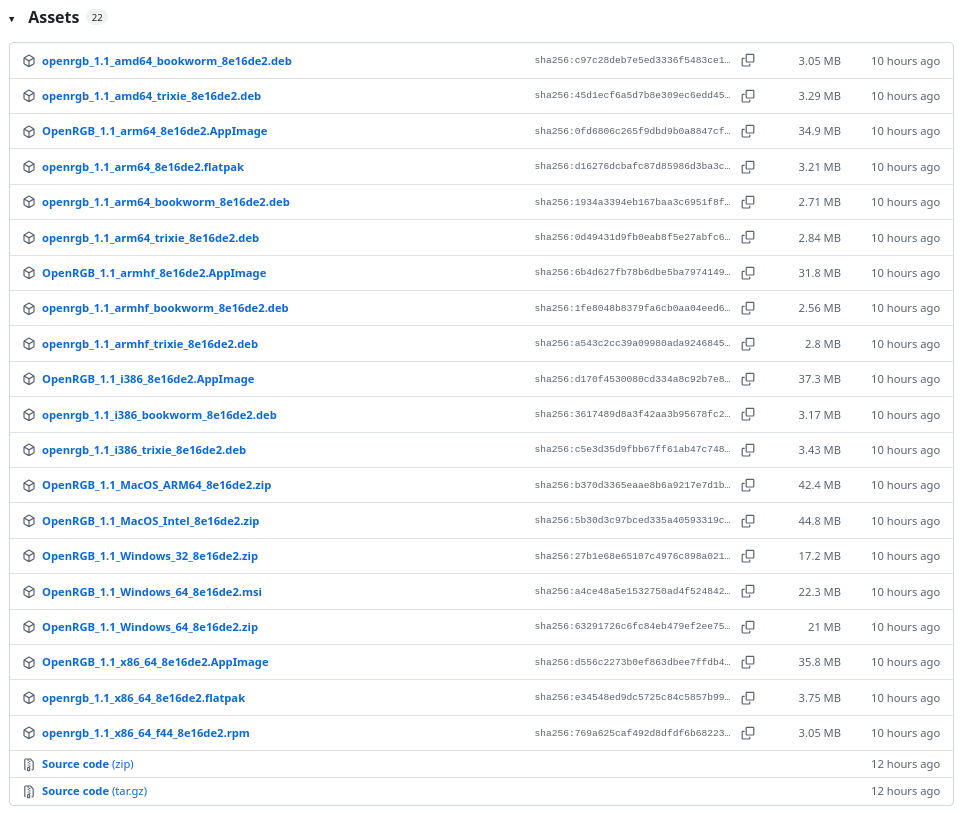Download OpenRGB_1.1_Windows_64_8e16de2.zip
The image size is (964, 813).
[149, 627]
